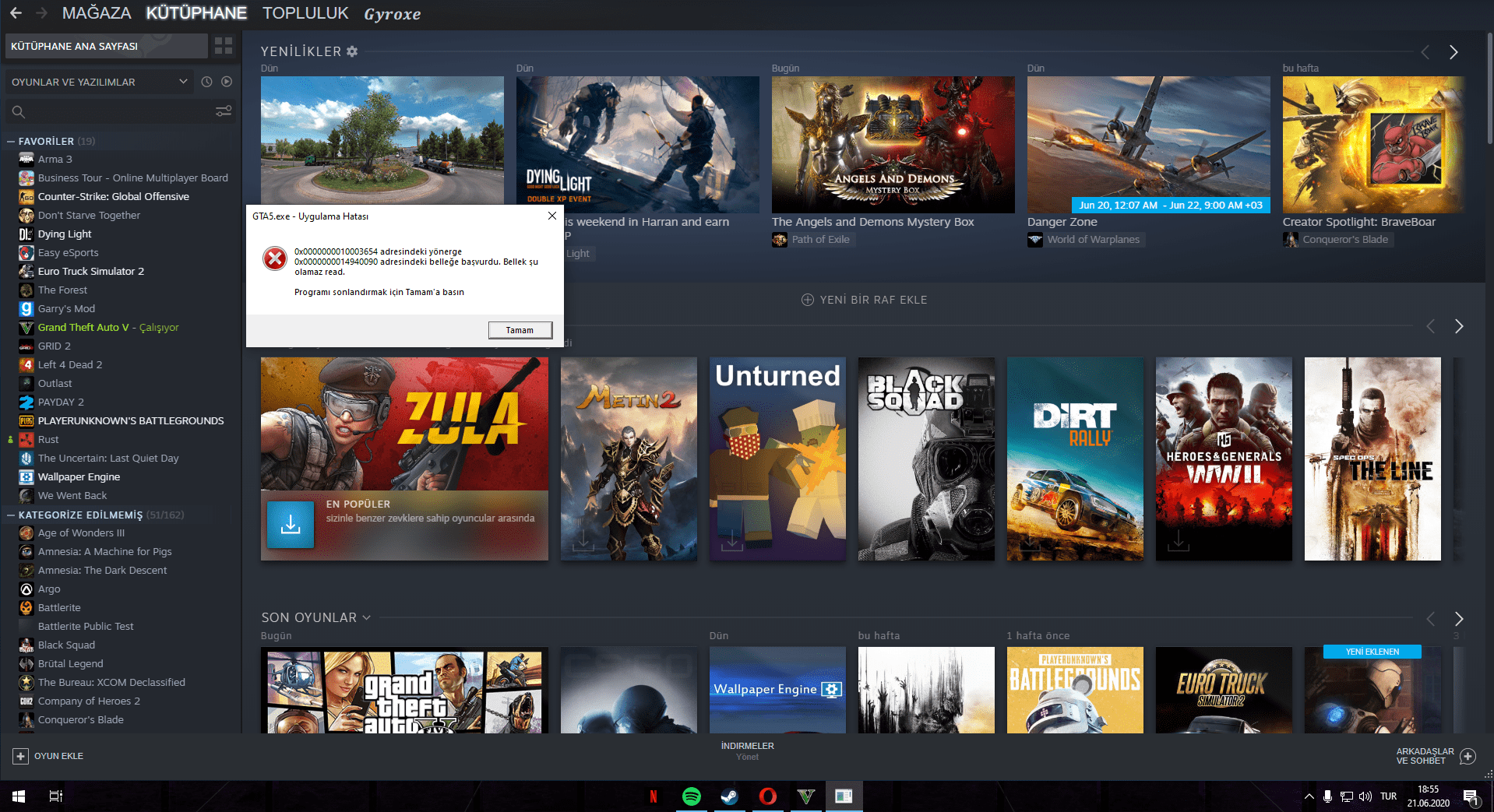The height and width of the screenshot is (812, 1494).
Task: Show hidden system tray icons
Action: (1309, 796)
